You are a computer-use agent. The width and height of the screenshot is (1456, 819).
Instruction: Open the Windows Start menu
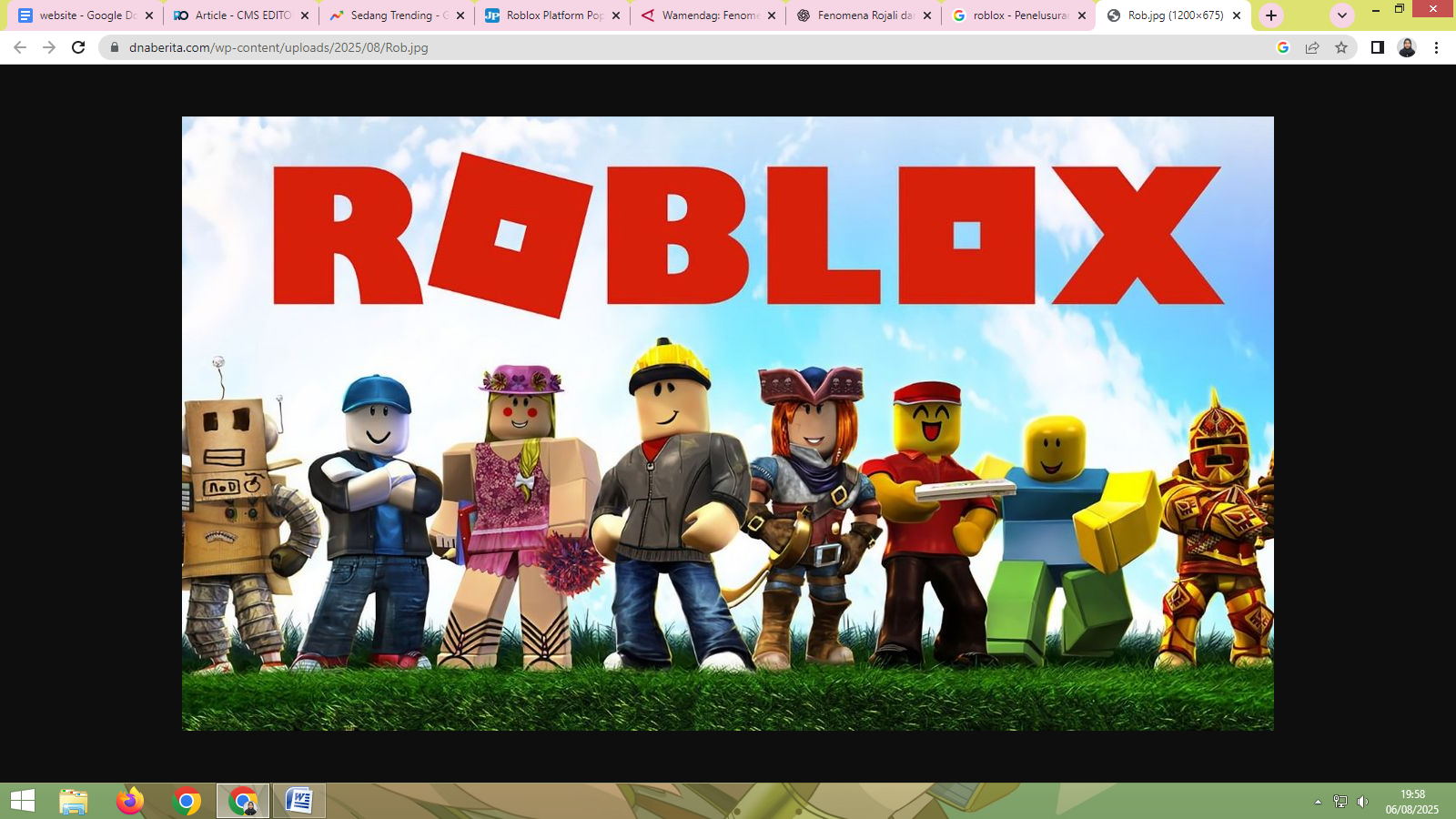click(22, 801)
